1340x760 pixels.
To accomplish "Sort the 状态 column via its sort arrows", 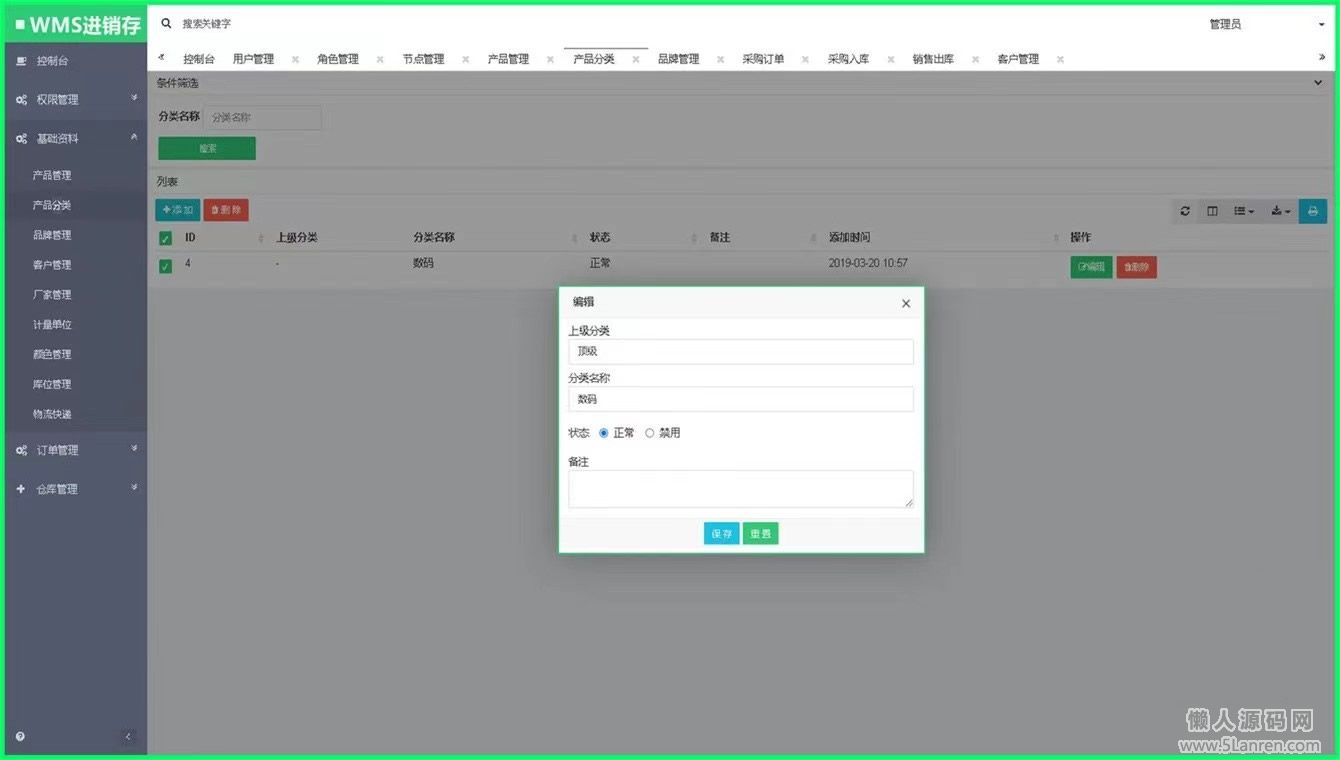I will tap(694, 238).
